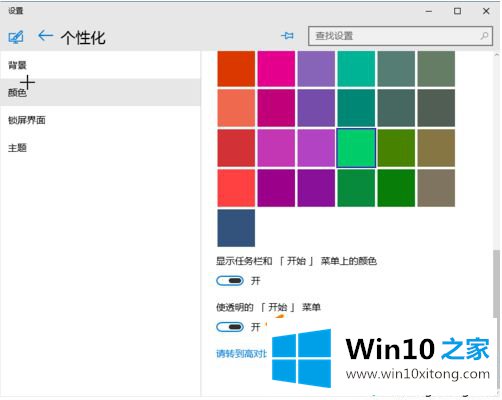Pick the navy blue swatch in the last row
The height and width of the screenshot is (400, 502).
tap(236, 228)
